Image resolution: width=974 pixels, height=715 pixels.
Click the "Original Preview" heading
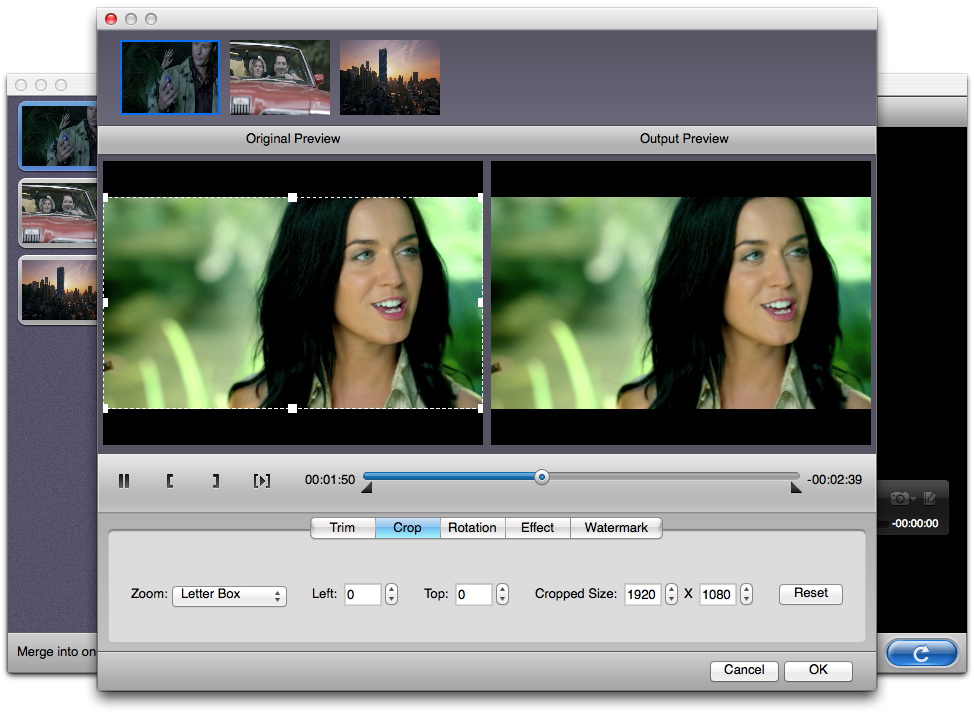point(293,139)
